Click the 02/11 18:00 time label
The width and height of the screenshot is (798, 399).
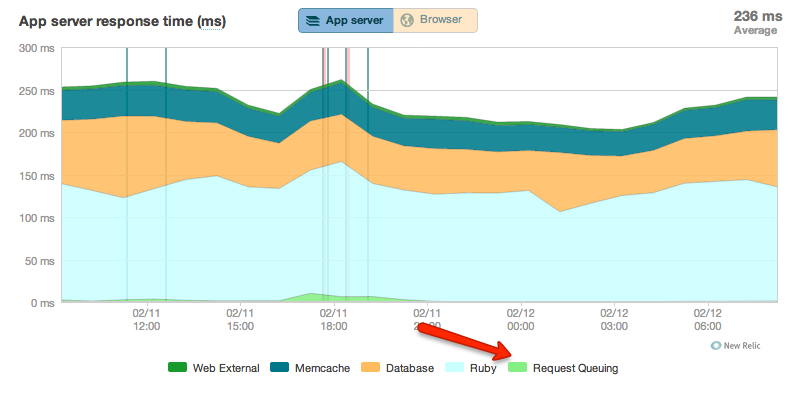coord(334,319)
